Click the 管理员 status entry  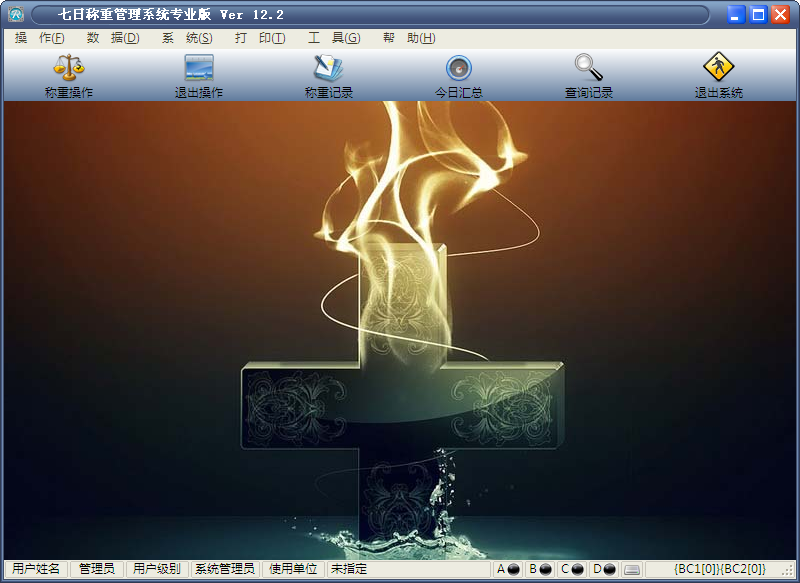97,569
